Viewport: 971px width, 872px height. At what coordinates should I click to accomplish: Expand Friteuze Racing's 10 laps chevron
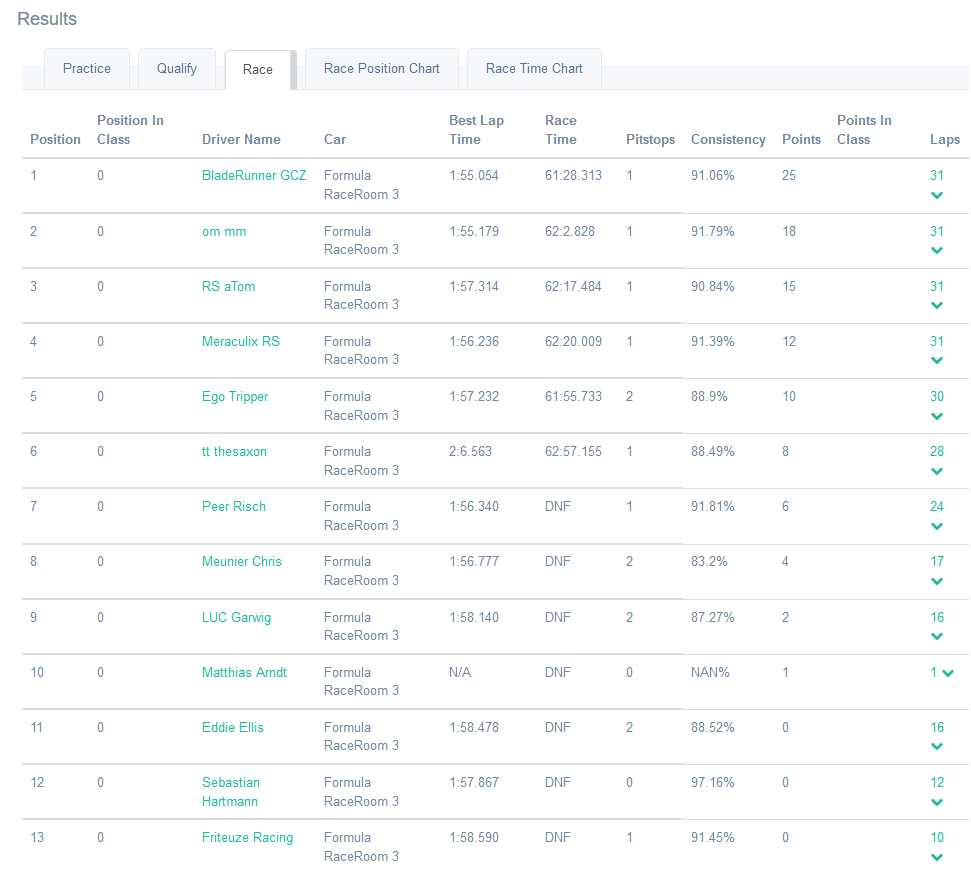coord(937,856)
